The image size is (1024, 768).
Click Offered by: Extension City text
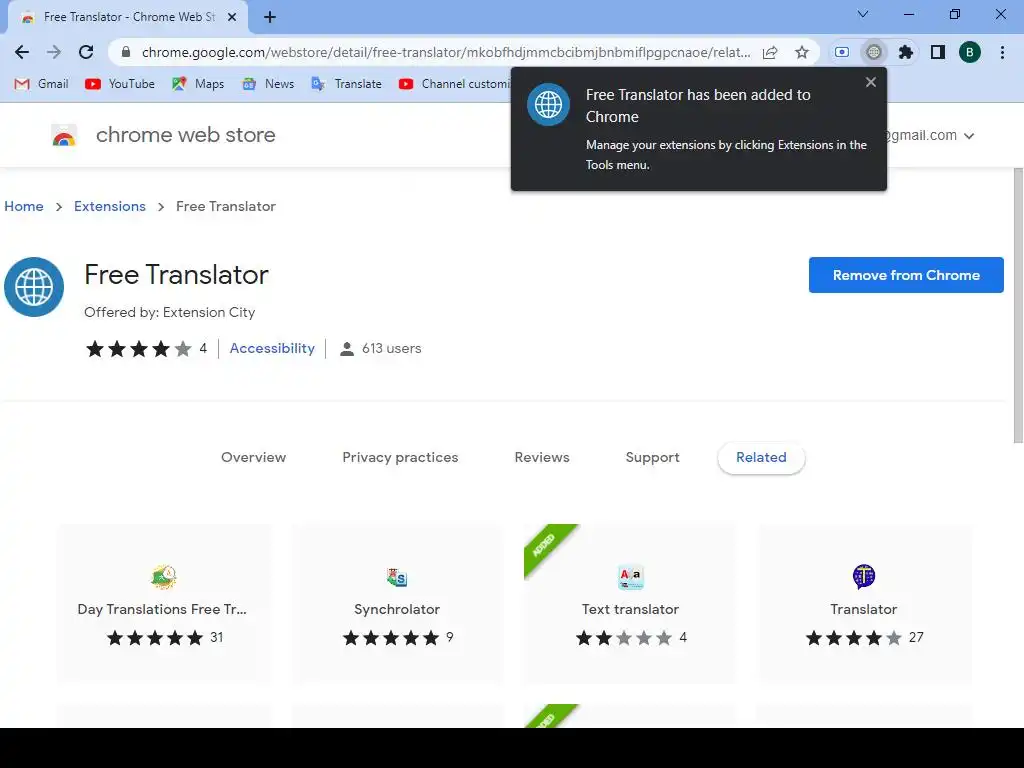tap(170, 312)
